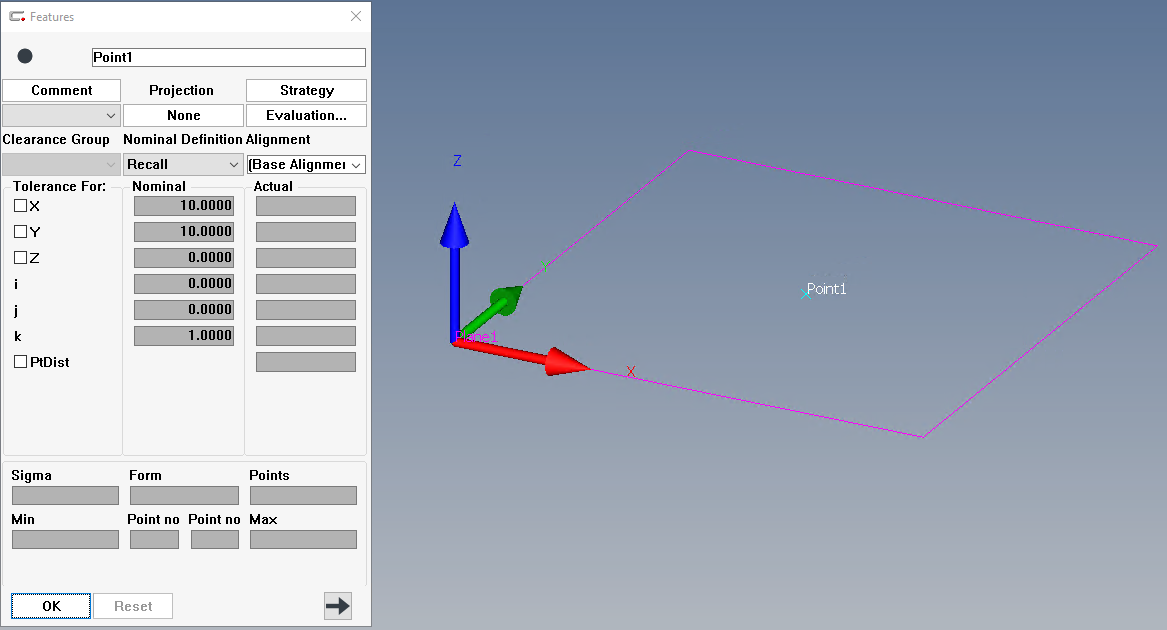1167x630 pixels.
Task: Click the right arrow next button
Action: coord(338,606)
